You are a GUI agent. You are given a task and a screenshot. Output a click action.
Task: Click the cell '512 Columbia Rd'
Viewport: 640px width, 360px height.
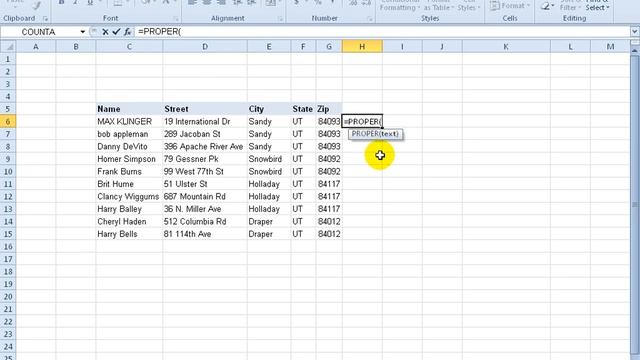point(205,222)
